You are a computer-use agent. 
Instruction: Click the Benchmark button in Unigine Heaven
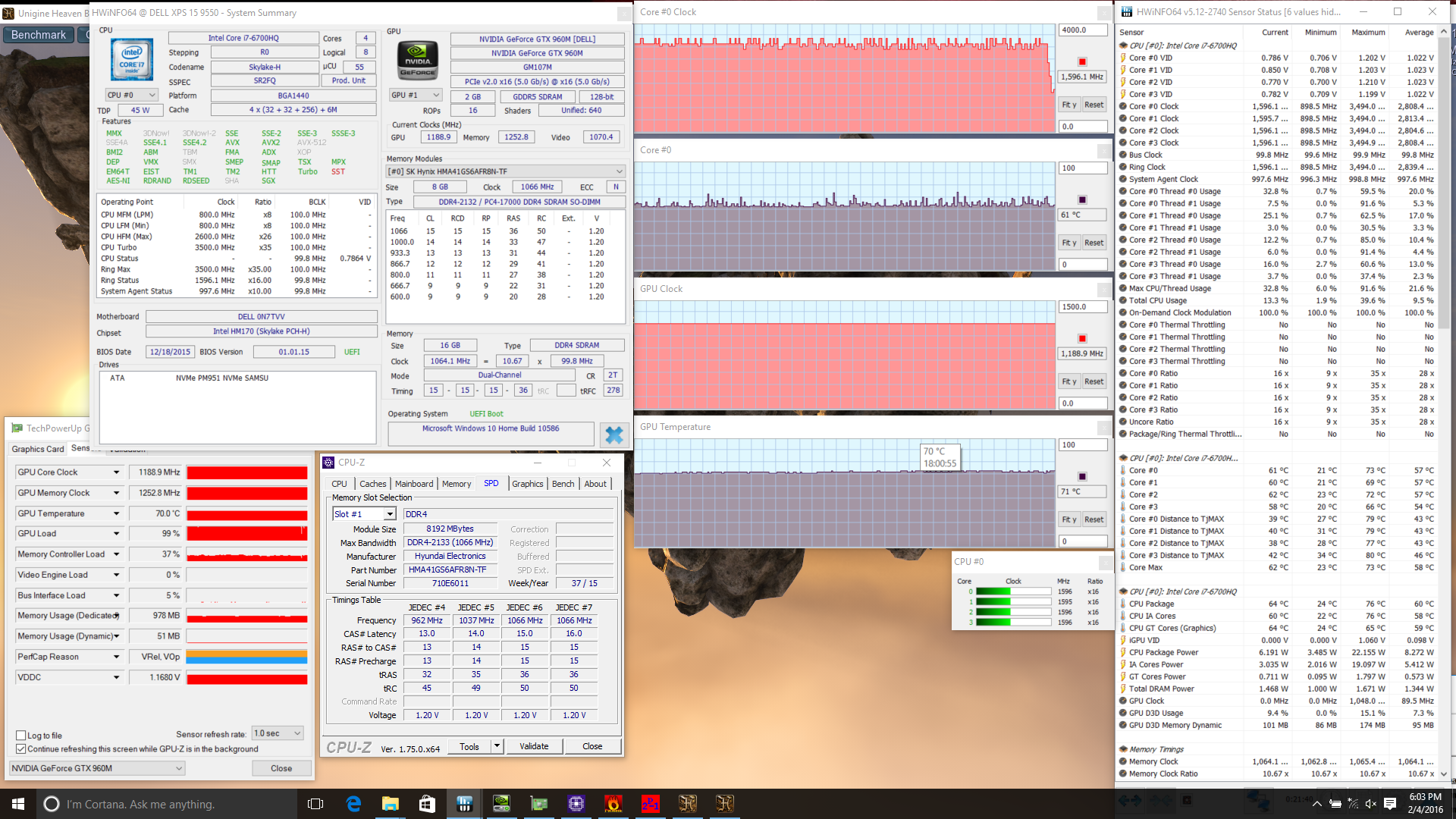[39, 35]
